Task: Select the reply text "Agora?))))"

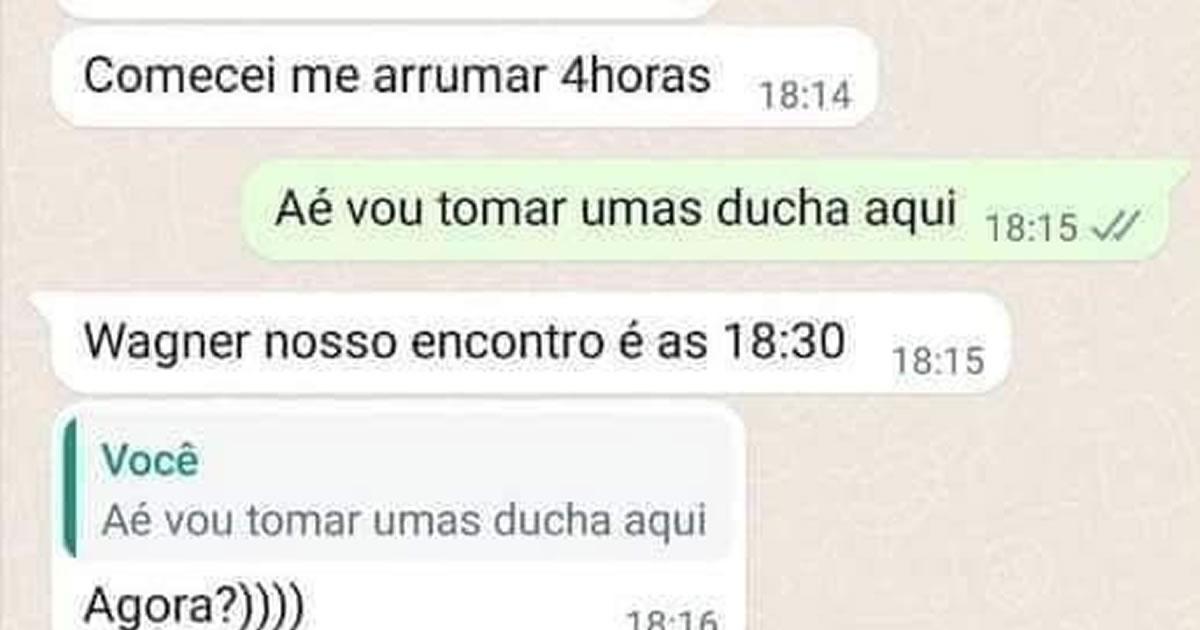Action: (x=198, y=607)
